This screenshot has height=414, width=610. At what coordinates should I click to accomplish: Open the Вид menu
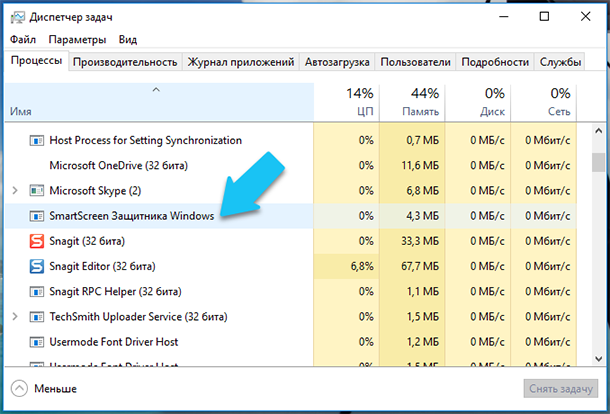[128, 40]
